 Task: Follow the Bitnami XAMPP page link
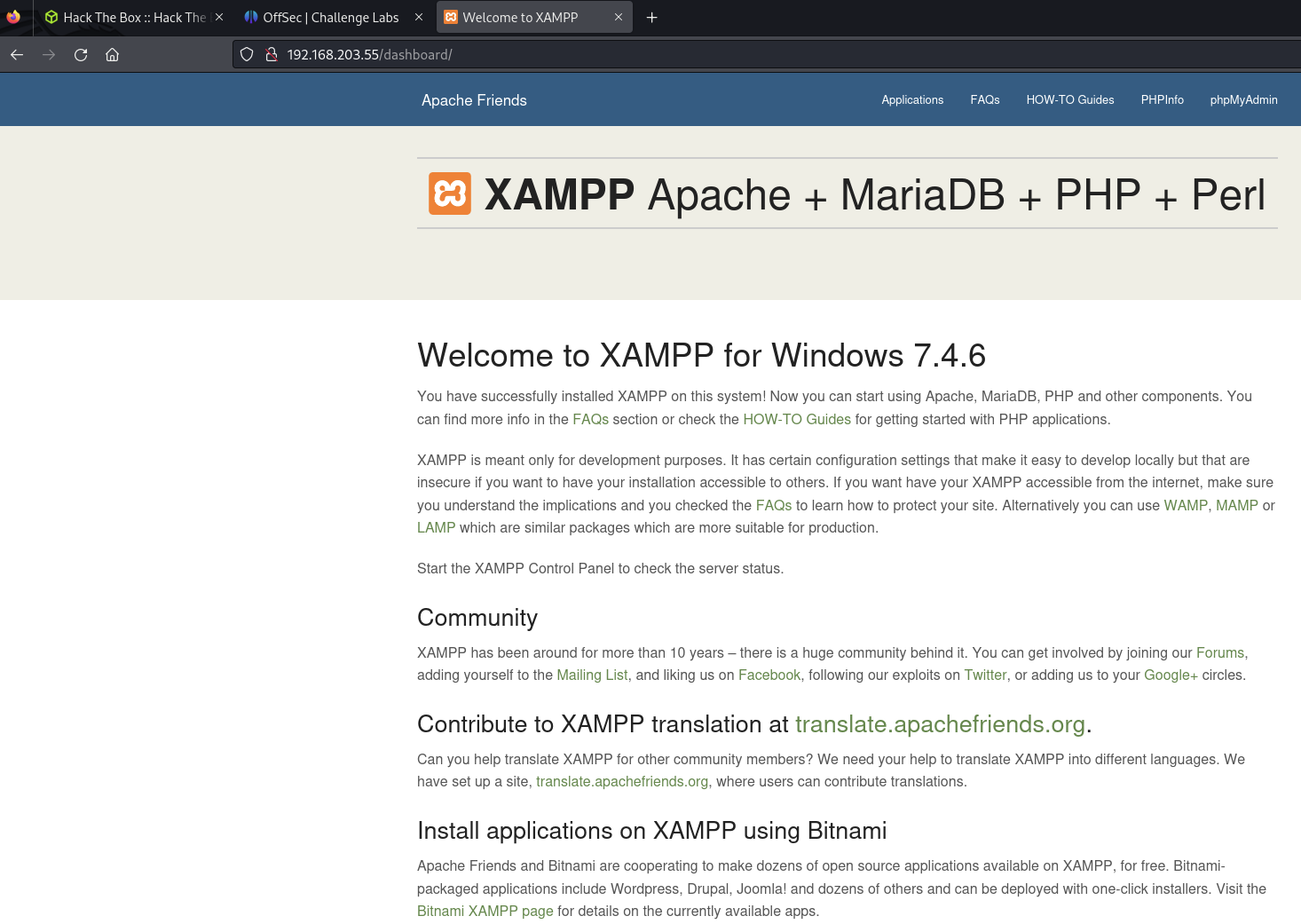pyautogui.click(x=485, y=912)
